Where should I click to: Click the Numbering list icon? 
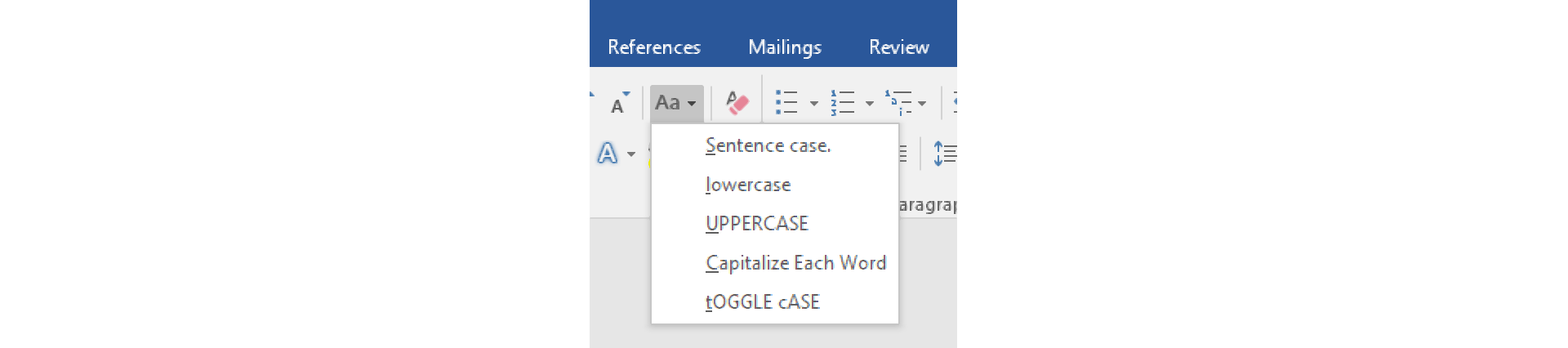[843, 103]
